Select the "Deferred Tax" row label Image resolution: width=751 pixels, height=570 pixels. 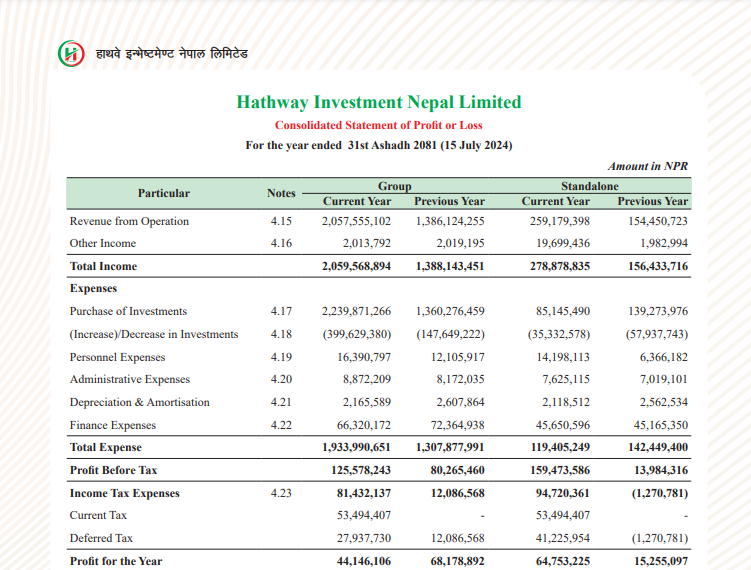tap(101, 538)
